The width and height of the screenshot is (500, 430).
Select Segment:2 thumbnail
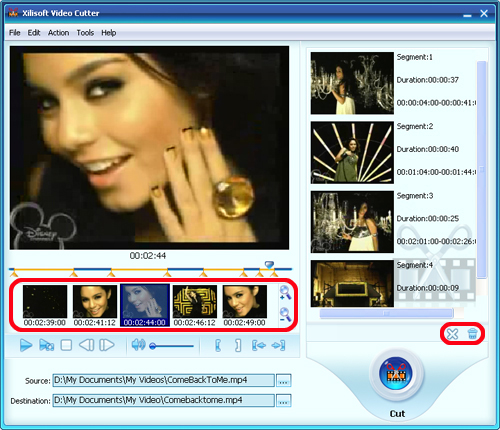pos(352,153)
